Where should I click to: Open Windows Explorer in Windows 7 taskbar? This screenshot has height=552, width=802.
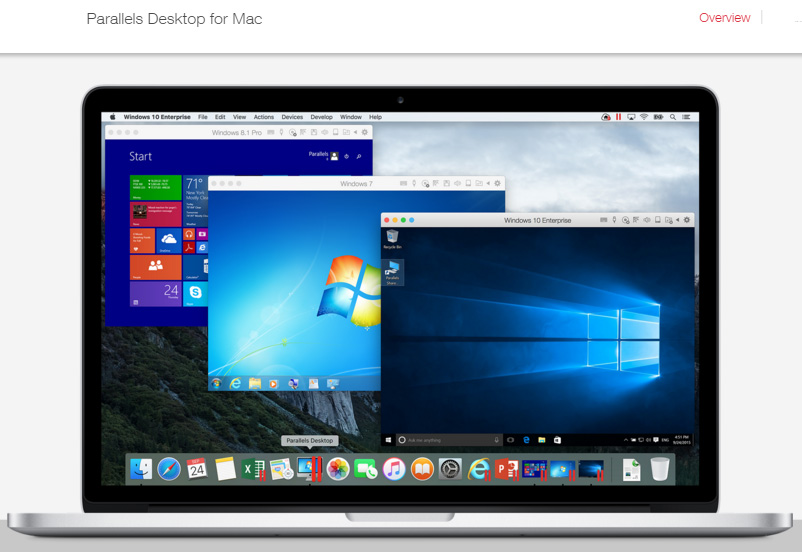pyautogui.click(x=255, y=383)
